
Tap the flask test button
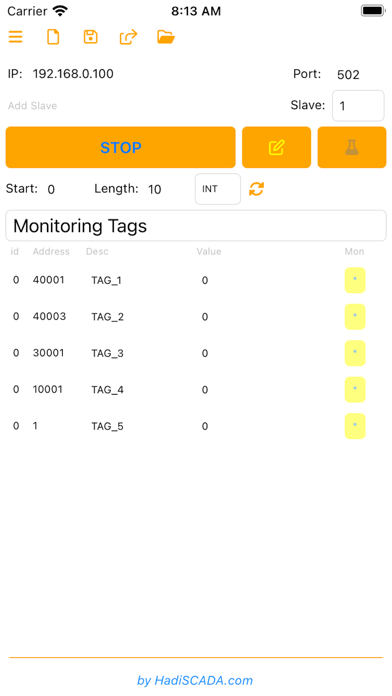pyautogui.click(x=352, y=147)
